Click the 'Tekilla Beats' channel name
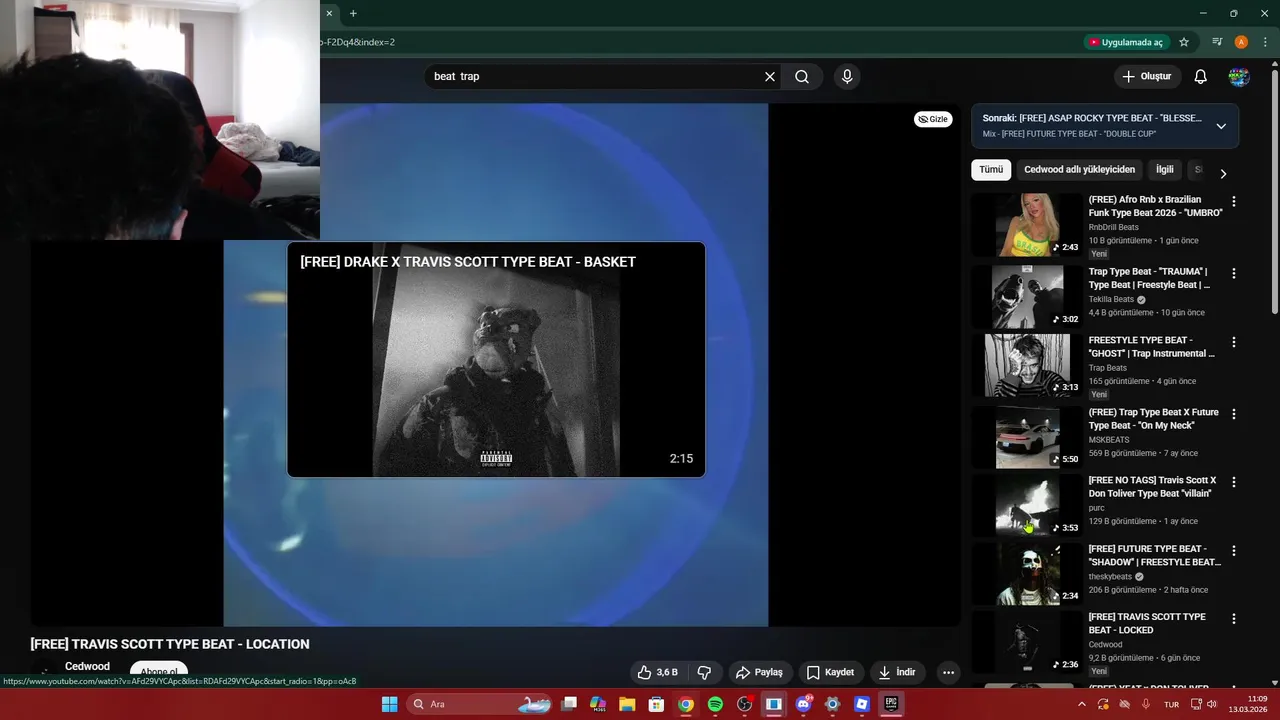The width and height of the screenshot is (1280, 720). pyautogui.click(x=1111, y=299)
